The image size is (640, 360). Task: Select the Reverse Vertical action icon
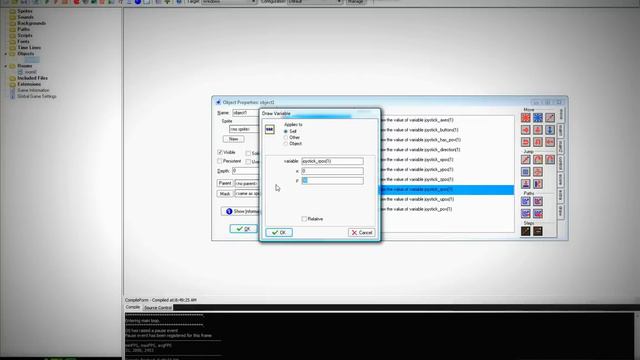538,142
